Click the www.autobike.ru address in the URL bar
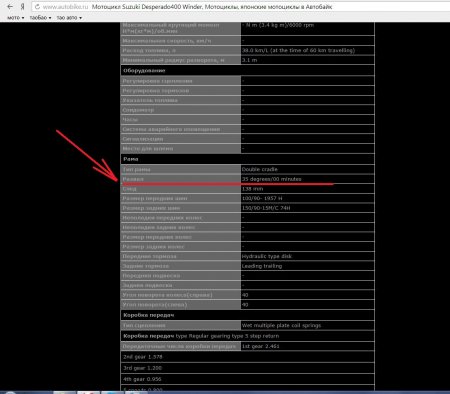The height and width of the screenshot is (394, 450). pyautogui.click(x=66, y=7)
